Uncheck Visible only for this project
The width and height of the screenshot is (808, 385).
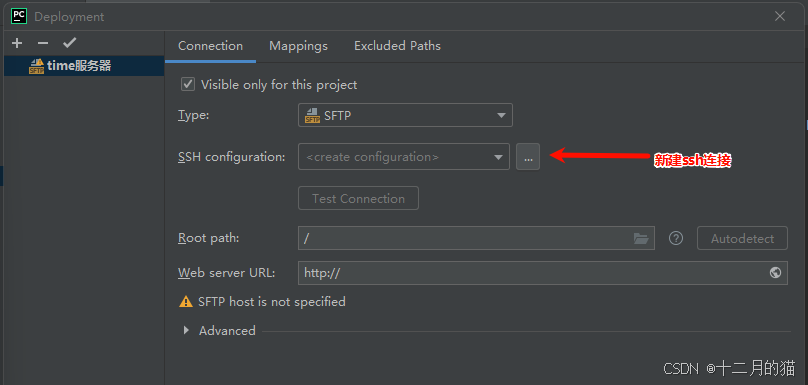(x=188, y=84)
